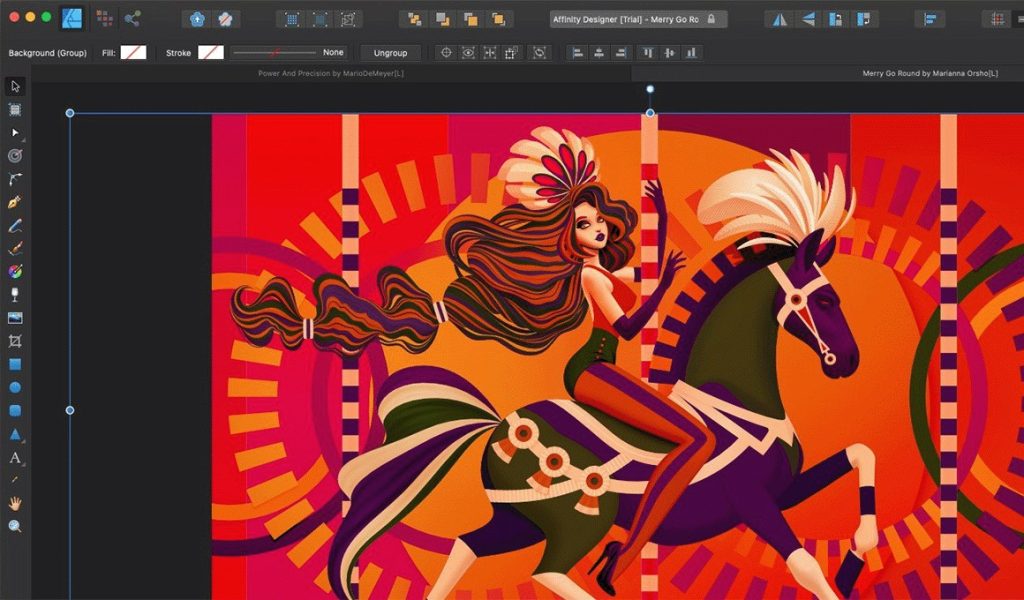This screenshot has height=600, width=1024.
Task: Click the revert defaults crossed flower icon
Action: (x=225, y=20)
